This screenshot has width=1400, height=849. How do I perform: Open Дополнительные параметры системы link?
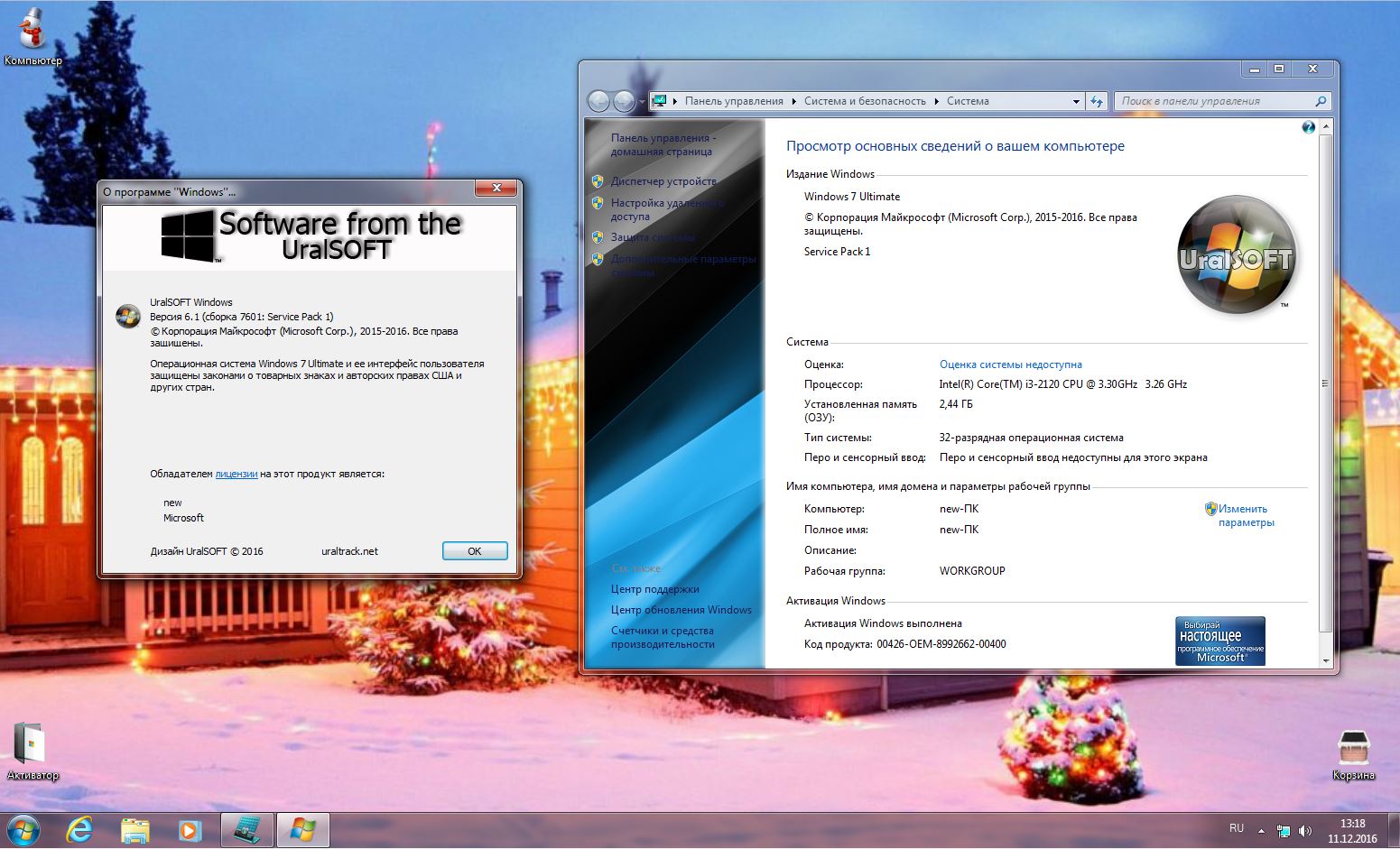[x=683, y=265]
